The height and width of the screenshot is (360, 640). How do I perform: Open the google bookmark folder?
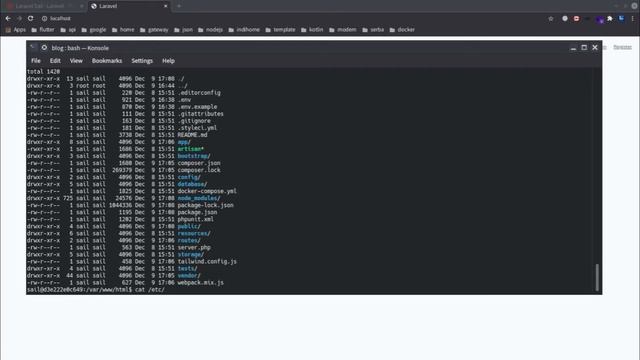[94, 30]
